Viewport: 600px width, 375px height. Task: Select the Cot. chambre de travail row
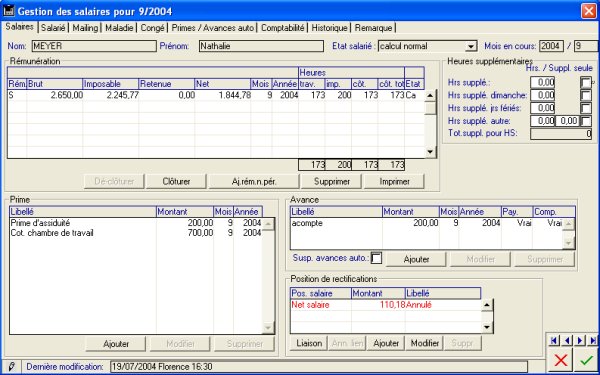[x=136, y=233]
